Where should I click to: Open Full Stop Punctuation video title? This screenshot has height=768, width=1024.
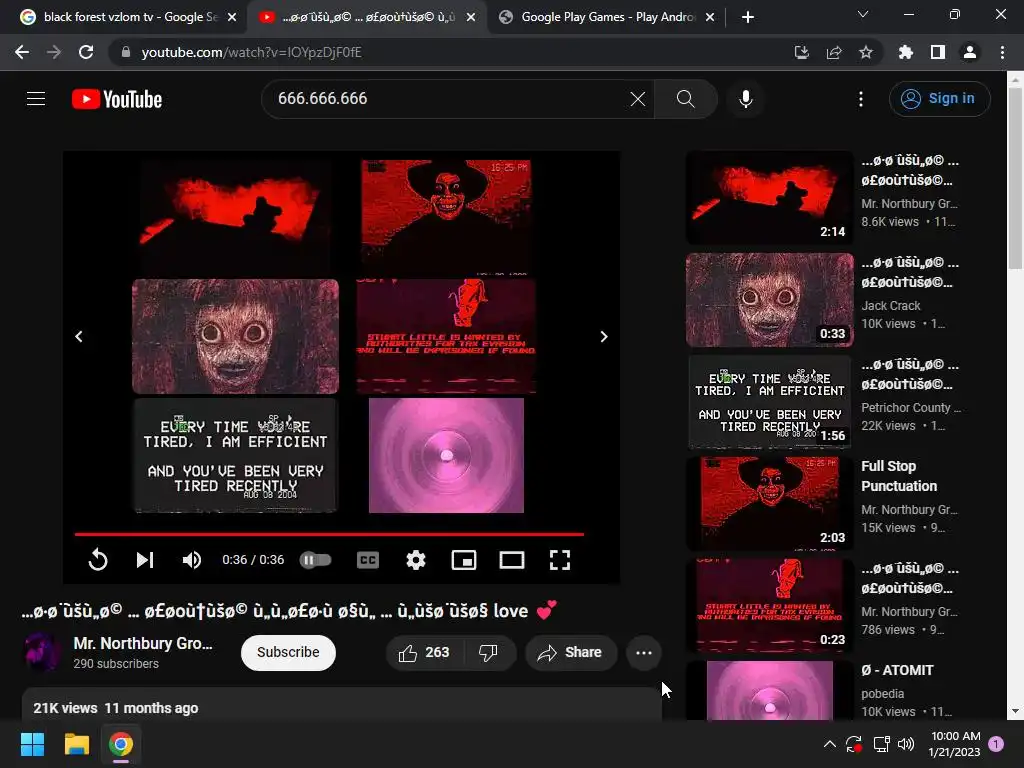(x=899, y=476)
